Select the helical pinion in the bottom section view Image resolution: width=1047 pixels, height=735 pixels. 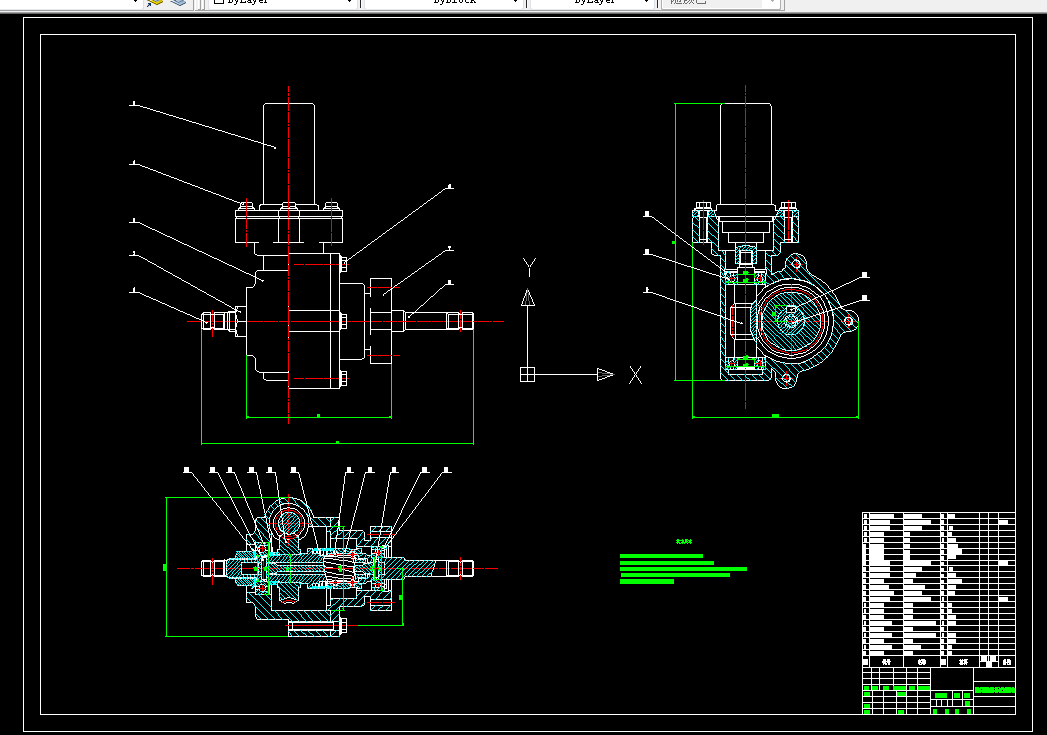coord(342,568)
